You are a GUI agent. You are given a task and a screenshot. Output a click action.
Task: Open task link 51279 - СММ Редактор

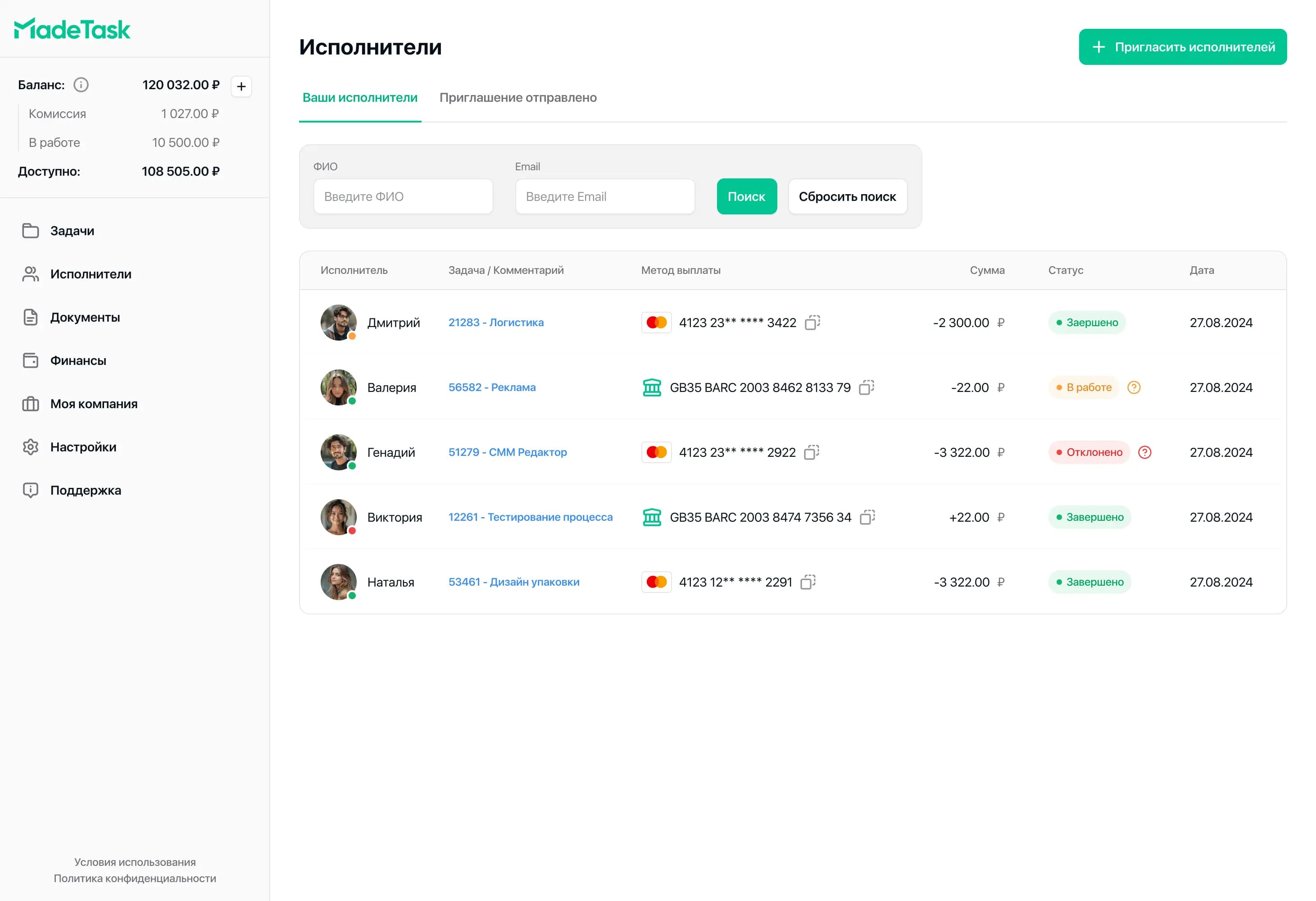[508, 452]
